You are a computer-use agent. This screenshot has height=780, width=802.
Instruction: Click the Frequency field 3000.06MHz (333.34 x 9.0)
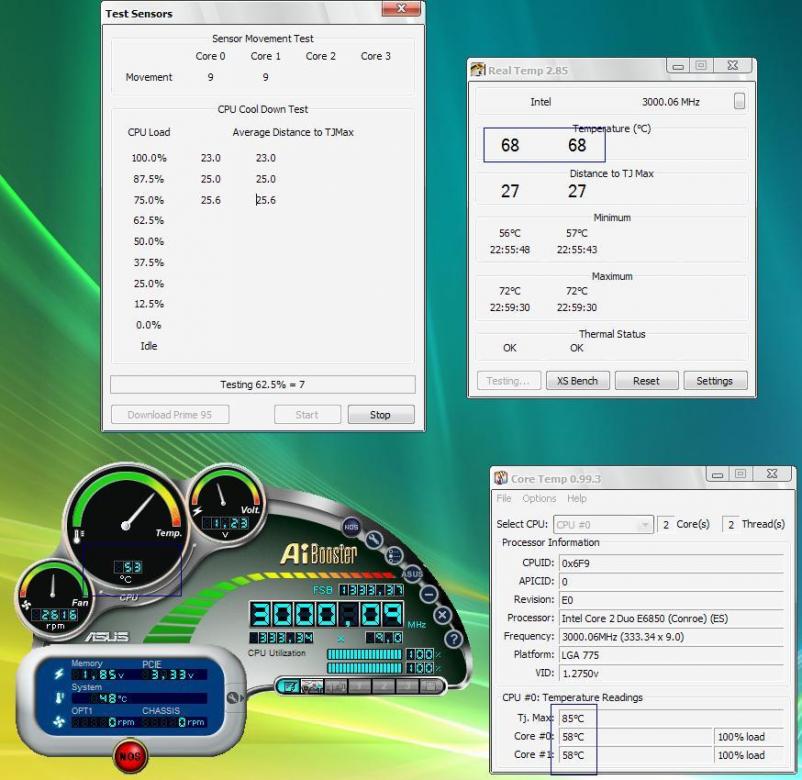(672, 637)
